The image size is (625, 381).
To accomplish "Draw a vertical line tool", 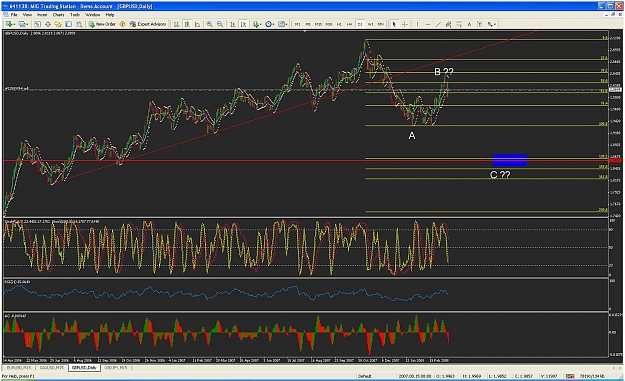I will (x=417, y=24).
